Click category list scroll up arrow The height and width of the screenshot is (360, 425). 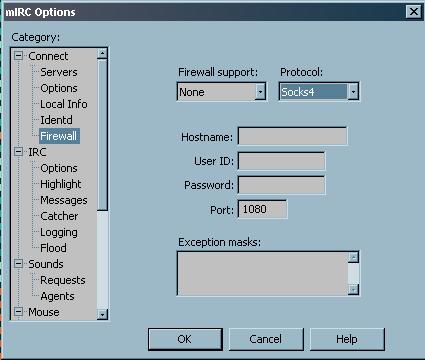102,53
